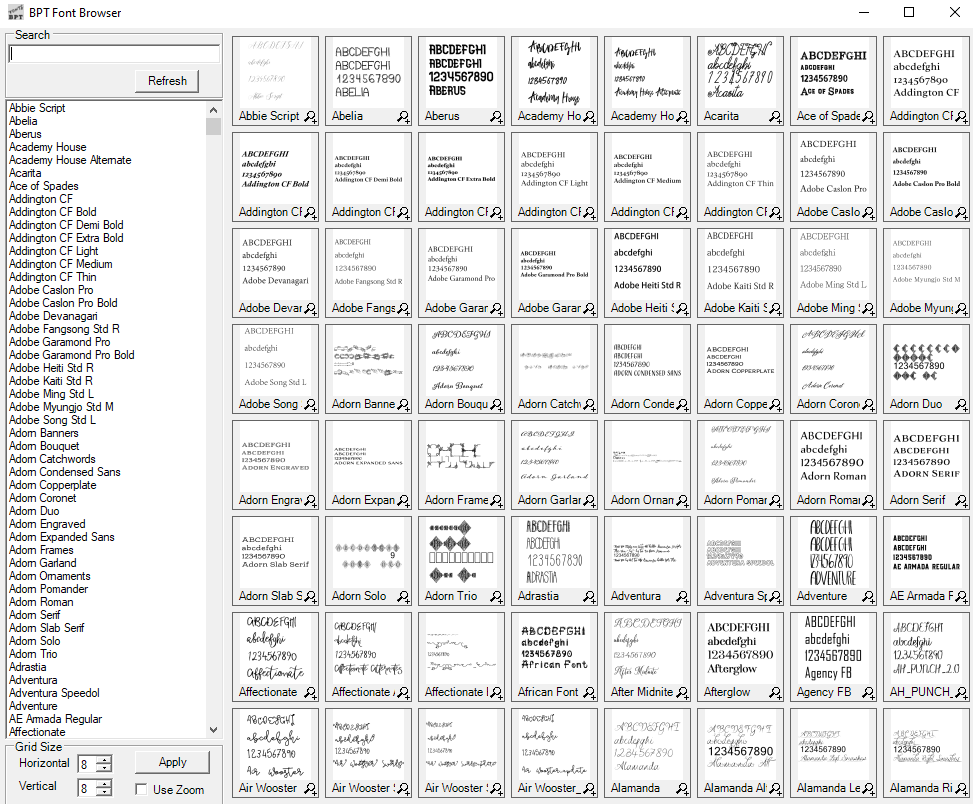Open the Adventura Speedol preview thumbnail
Viewport: 973px width, 804px height.
[x=740, y=552]
